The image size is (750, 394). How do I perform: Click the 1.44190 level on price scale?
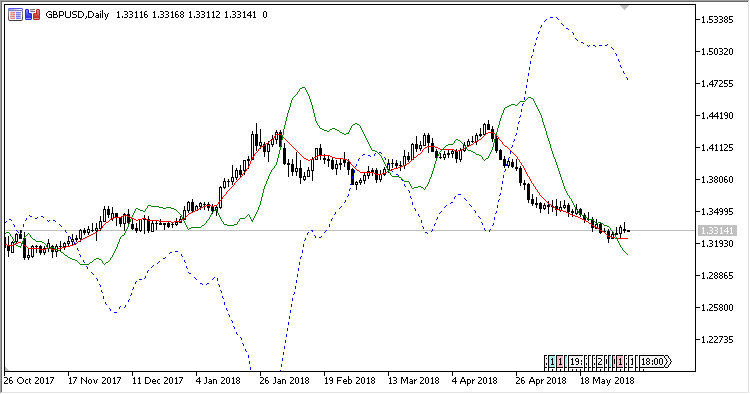(x=717, y=116)
